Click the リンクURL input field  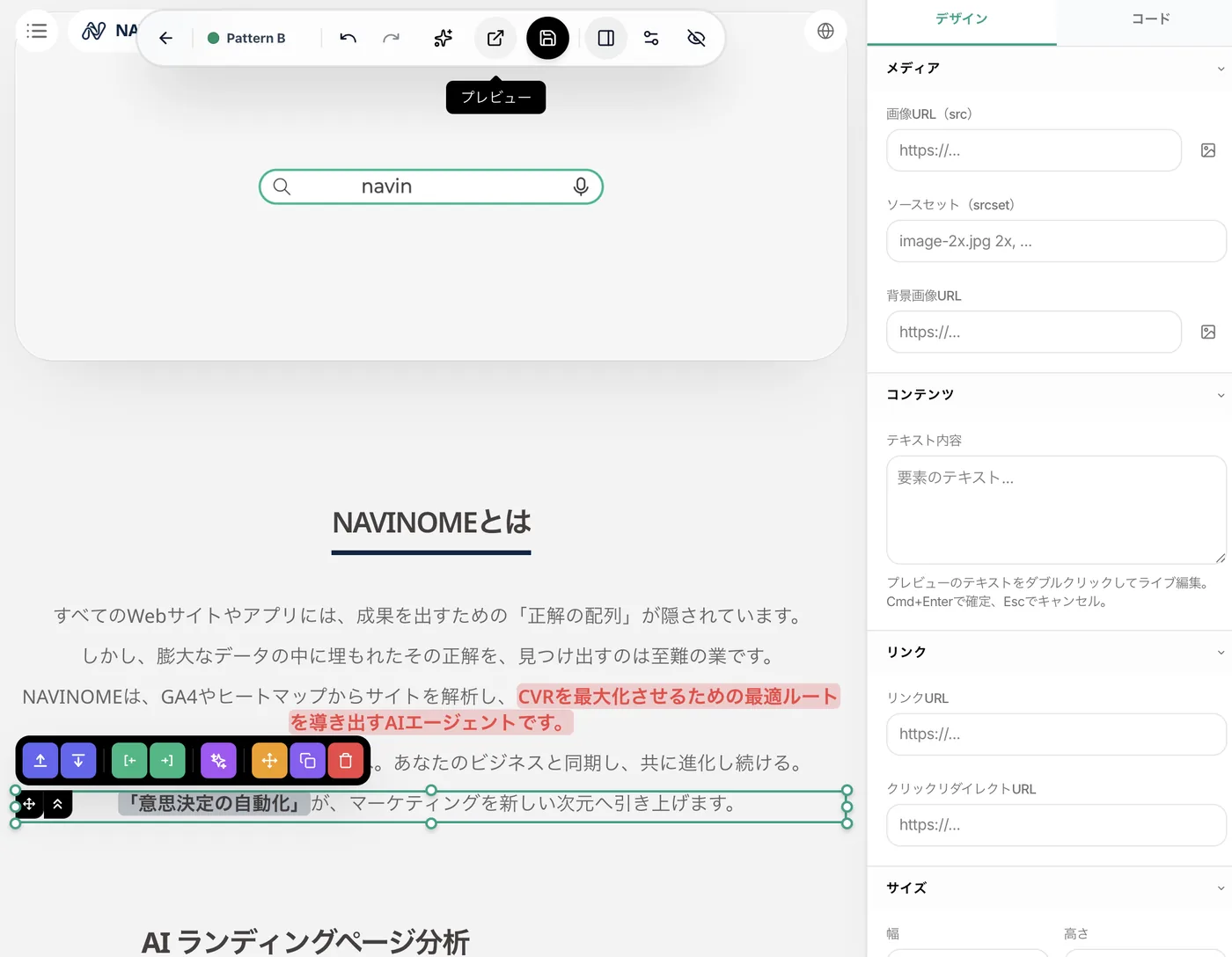click(1056, 734)
